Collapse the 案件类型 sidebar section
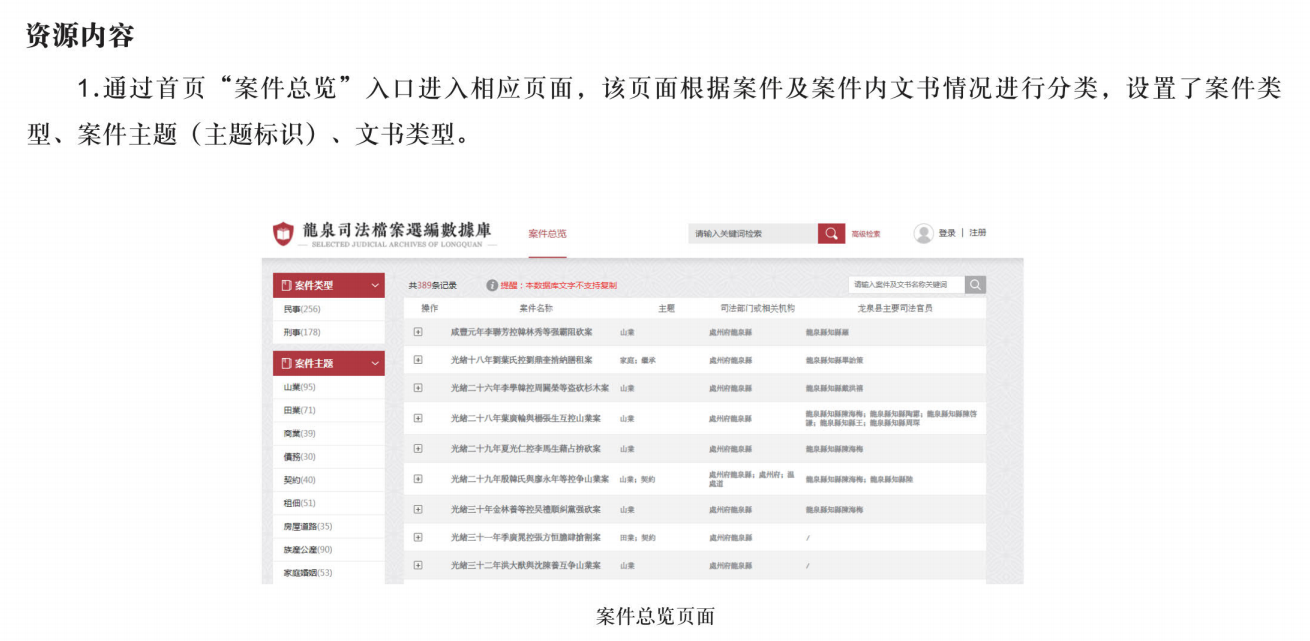1310x641 pixels. (375, 285)
